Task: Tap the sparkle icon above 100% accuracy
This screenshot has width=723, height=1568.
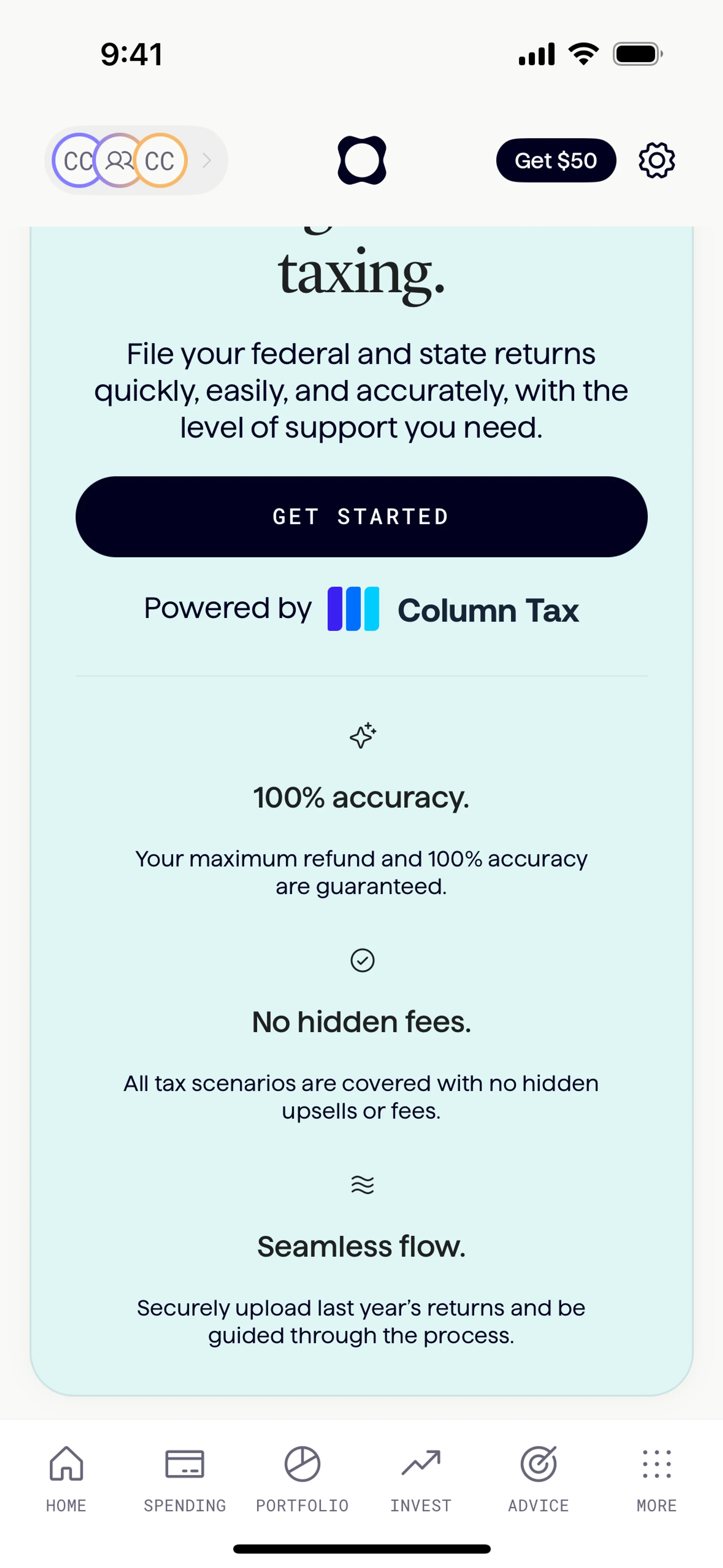Action: [x=363, y=736]
